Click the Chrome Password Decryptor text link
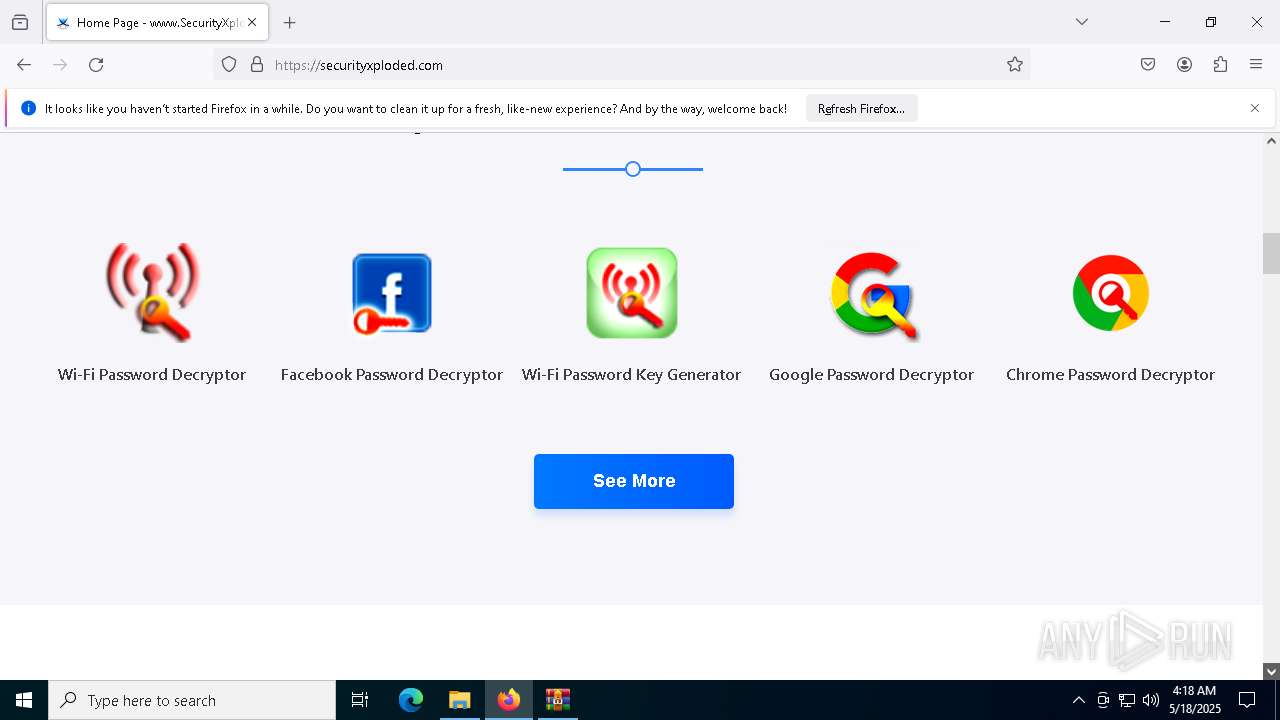 coord(1110,374)
